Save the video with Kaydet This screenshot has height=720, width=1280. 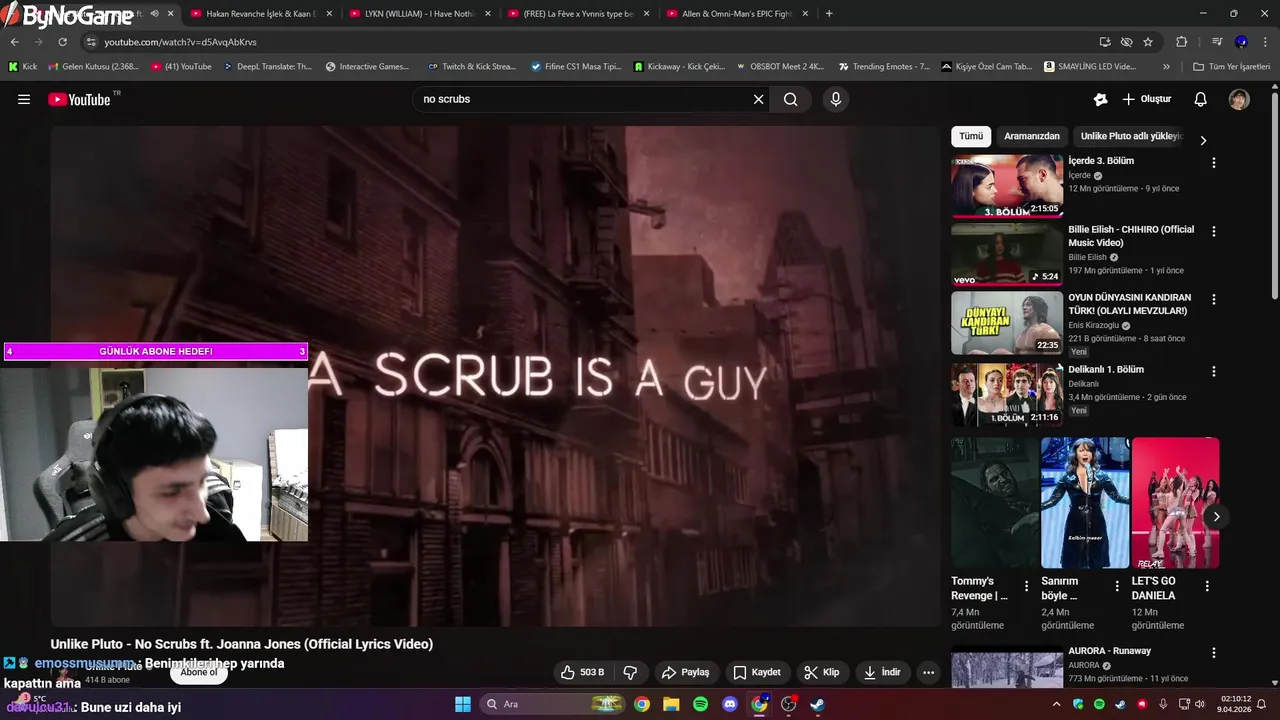[757, 672]
